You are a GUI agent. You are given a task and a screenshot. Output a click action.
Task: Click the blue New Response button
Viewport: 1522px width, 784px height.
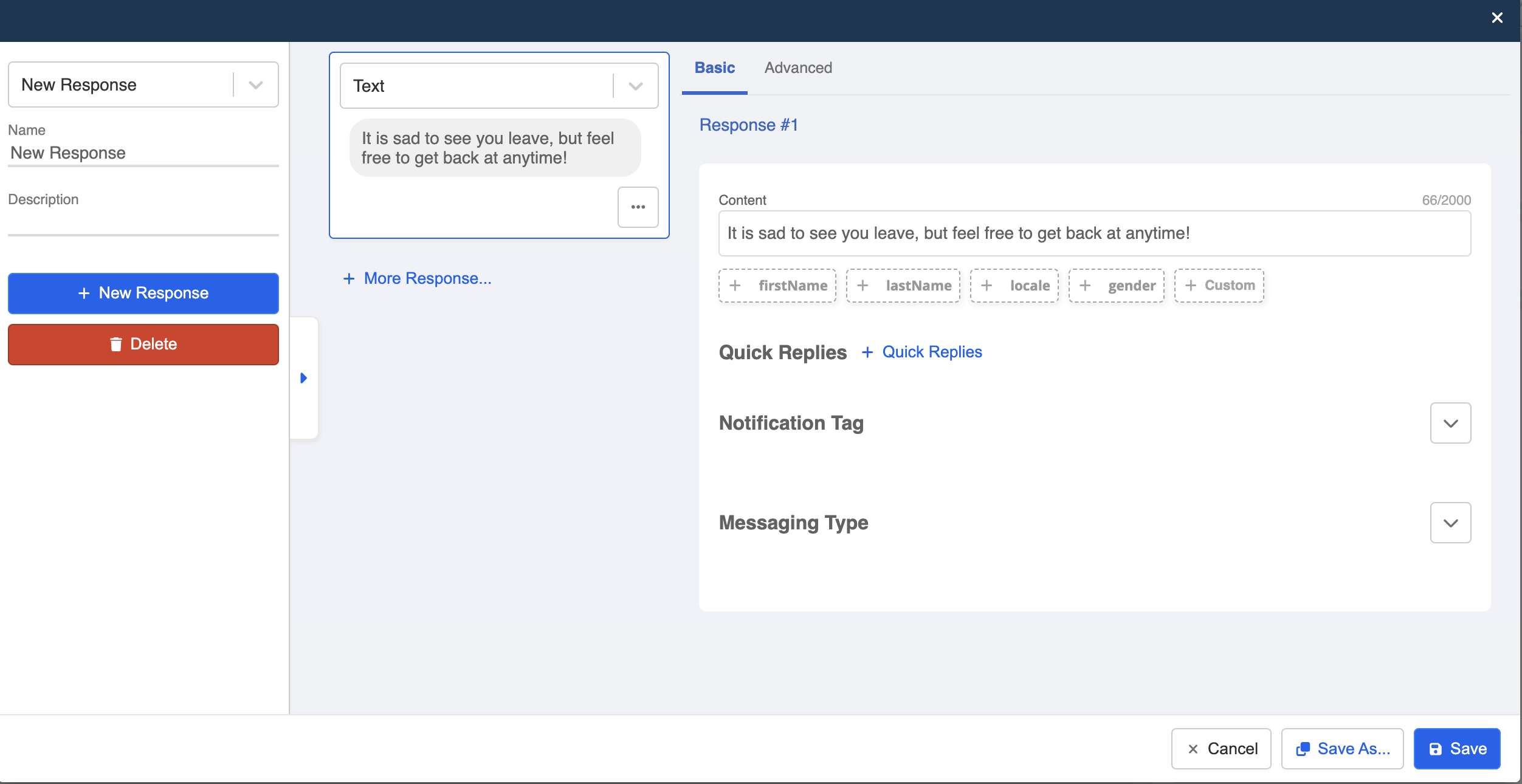(x=143, y=294)
